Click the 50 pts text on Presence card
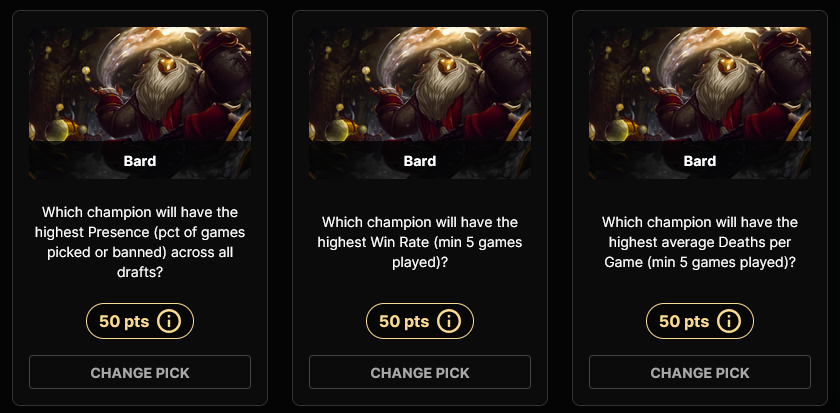Screen dimensions: 840x413 click(x=124, y=321)
